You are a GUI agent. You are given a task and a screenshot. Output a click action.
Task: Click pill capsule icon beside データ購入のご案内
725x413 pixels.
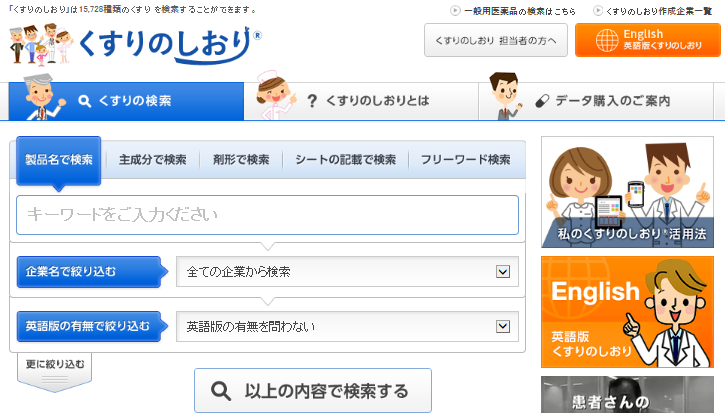pyautogui.click(x=543, y=101)
